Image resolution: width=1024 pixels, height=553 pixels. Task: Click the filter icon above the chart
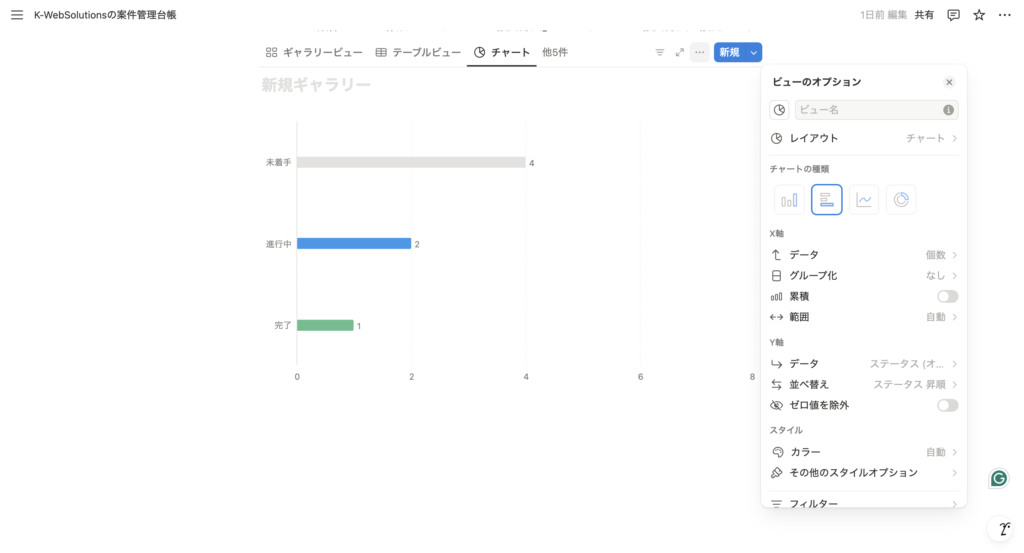(x=659, y=52)
